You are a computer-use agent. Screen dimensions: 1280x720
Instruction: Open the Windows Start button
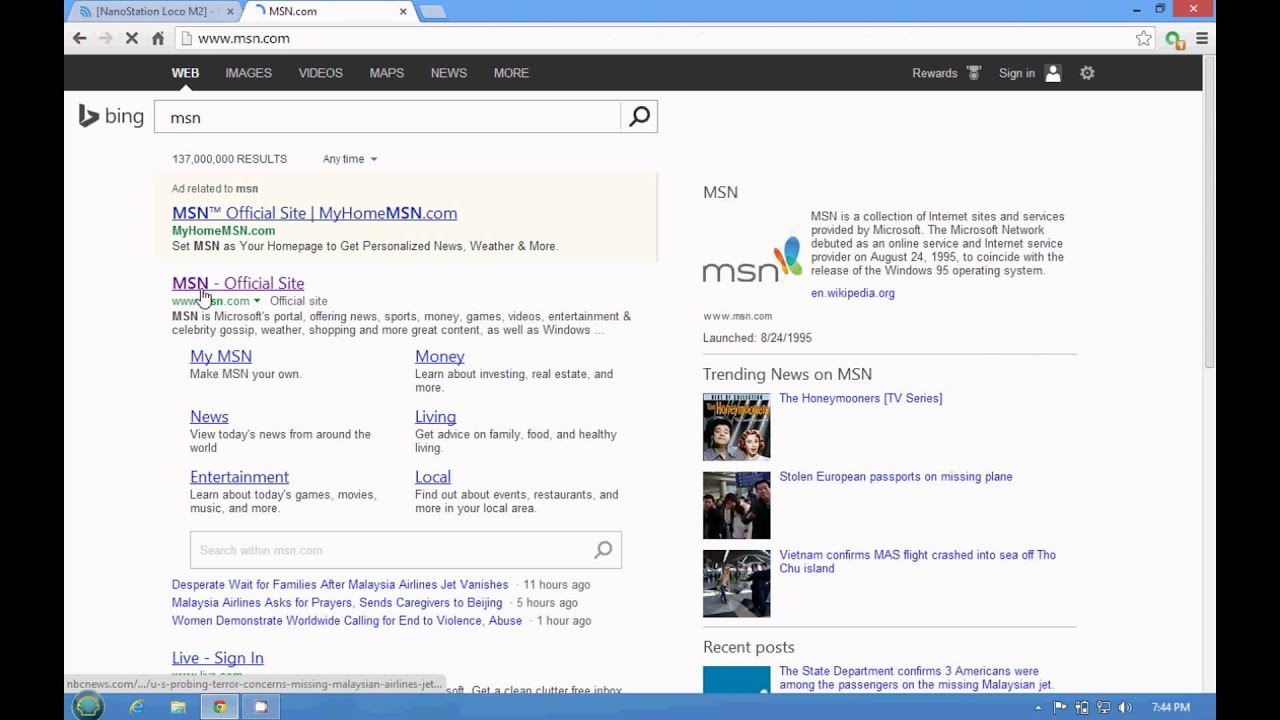(x=88, y=706)
